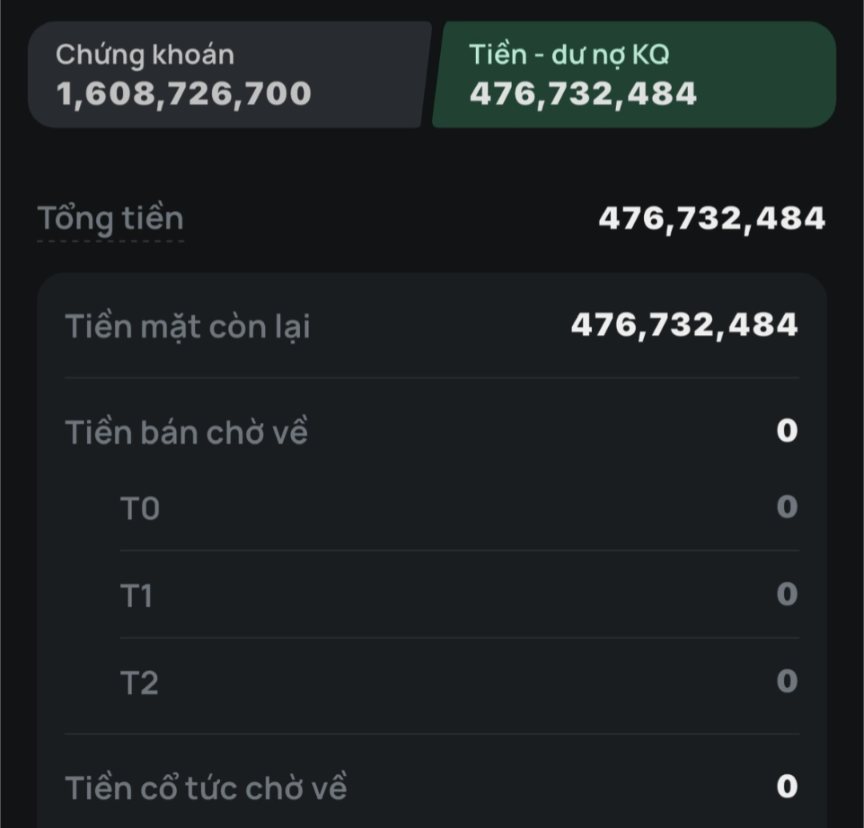Select the Tiền mặt còn lại row
This screenshot has width=864, height=828.
pos(431,326)
